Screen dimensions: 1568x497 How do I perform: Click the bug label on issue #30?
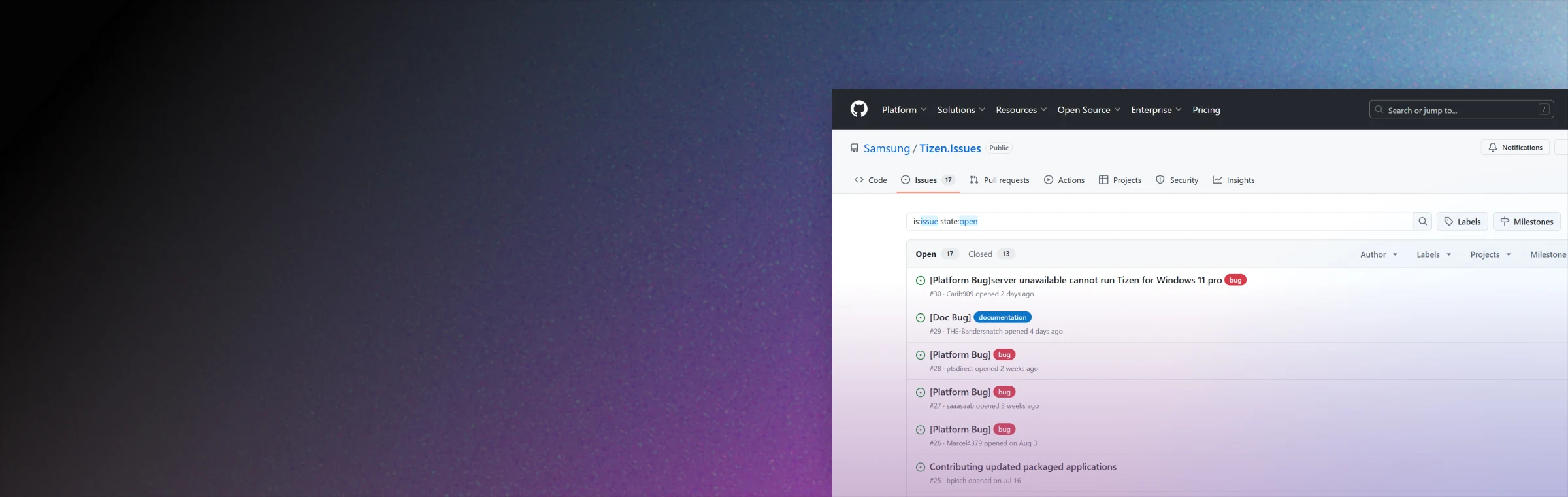1235,280
